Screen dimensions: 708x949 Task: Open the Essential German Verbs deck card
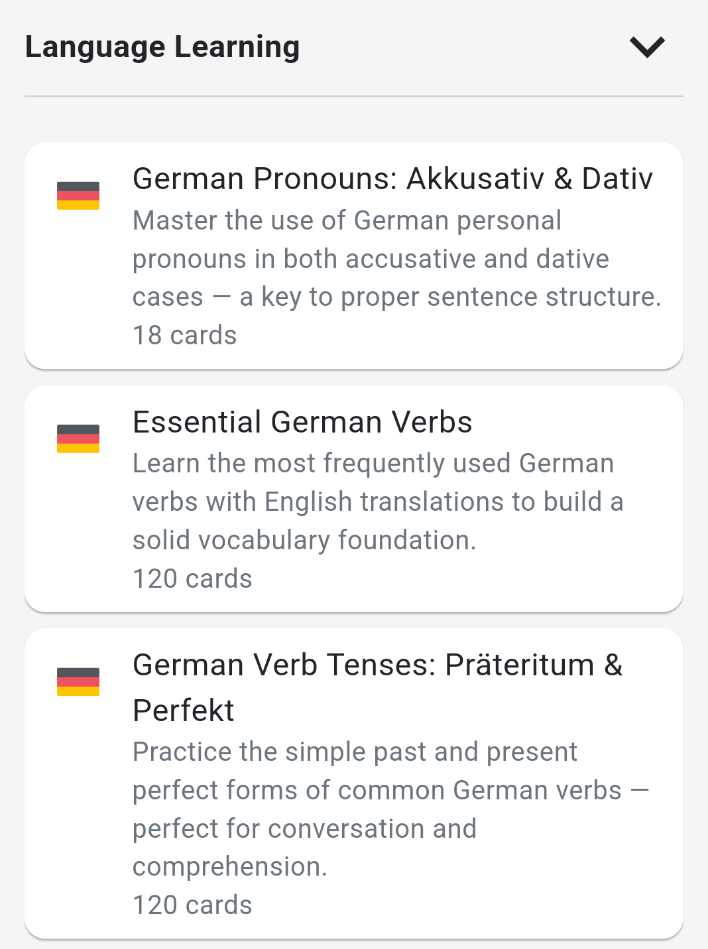(354, 499)
